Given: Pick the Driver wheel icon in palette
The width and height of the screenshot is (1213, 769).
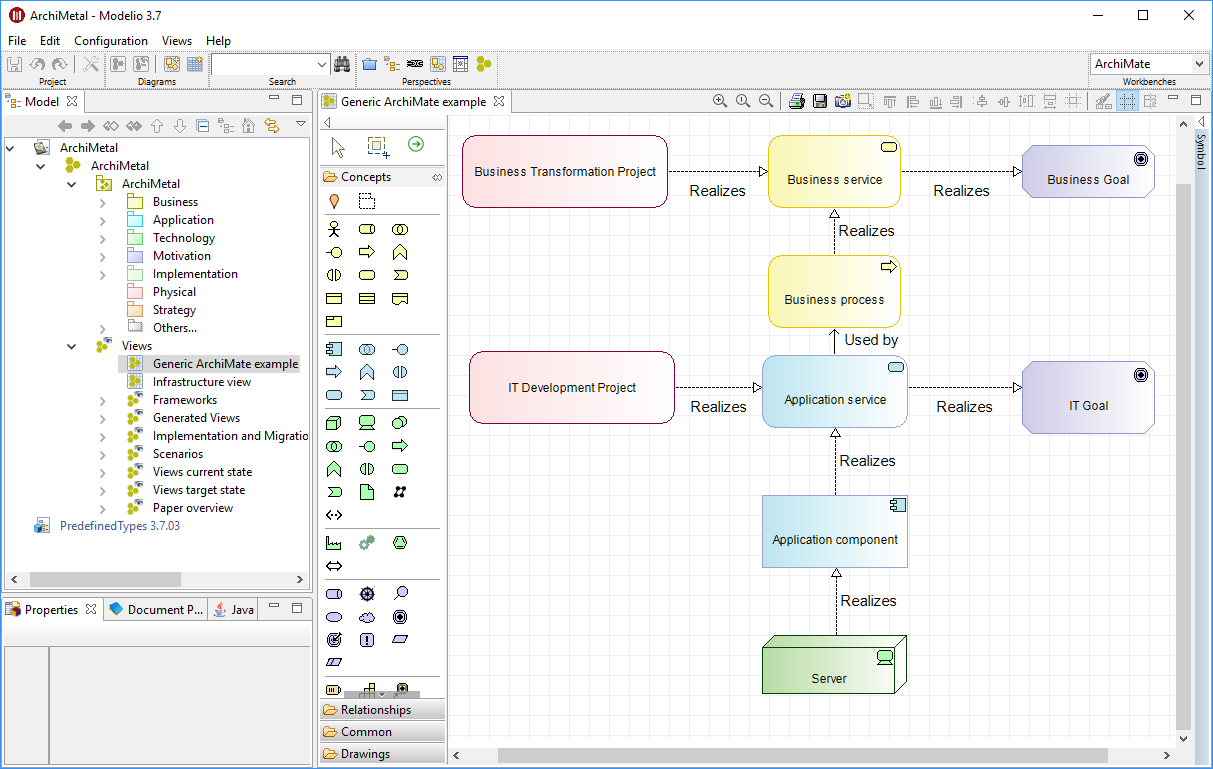Looking at the screenshot, I should [x=367, y=594].
